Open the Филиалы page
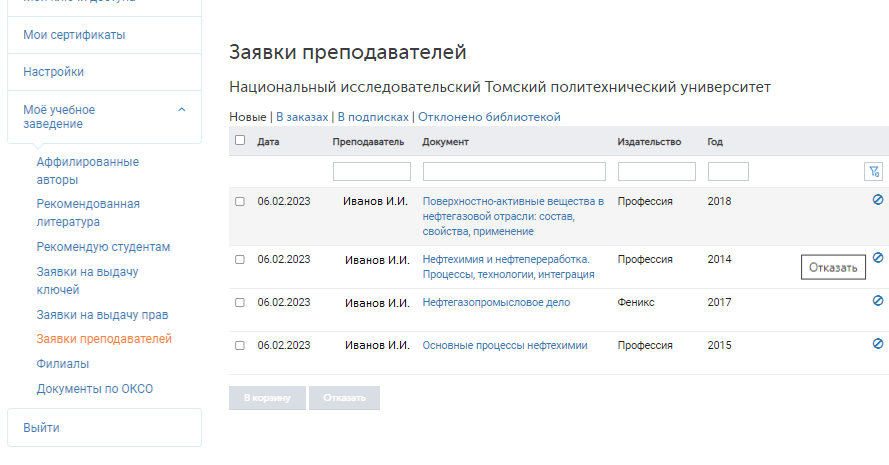889x465 pixels. [x=62, y=363]
